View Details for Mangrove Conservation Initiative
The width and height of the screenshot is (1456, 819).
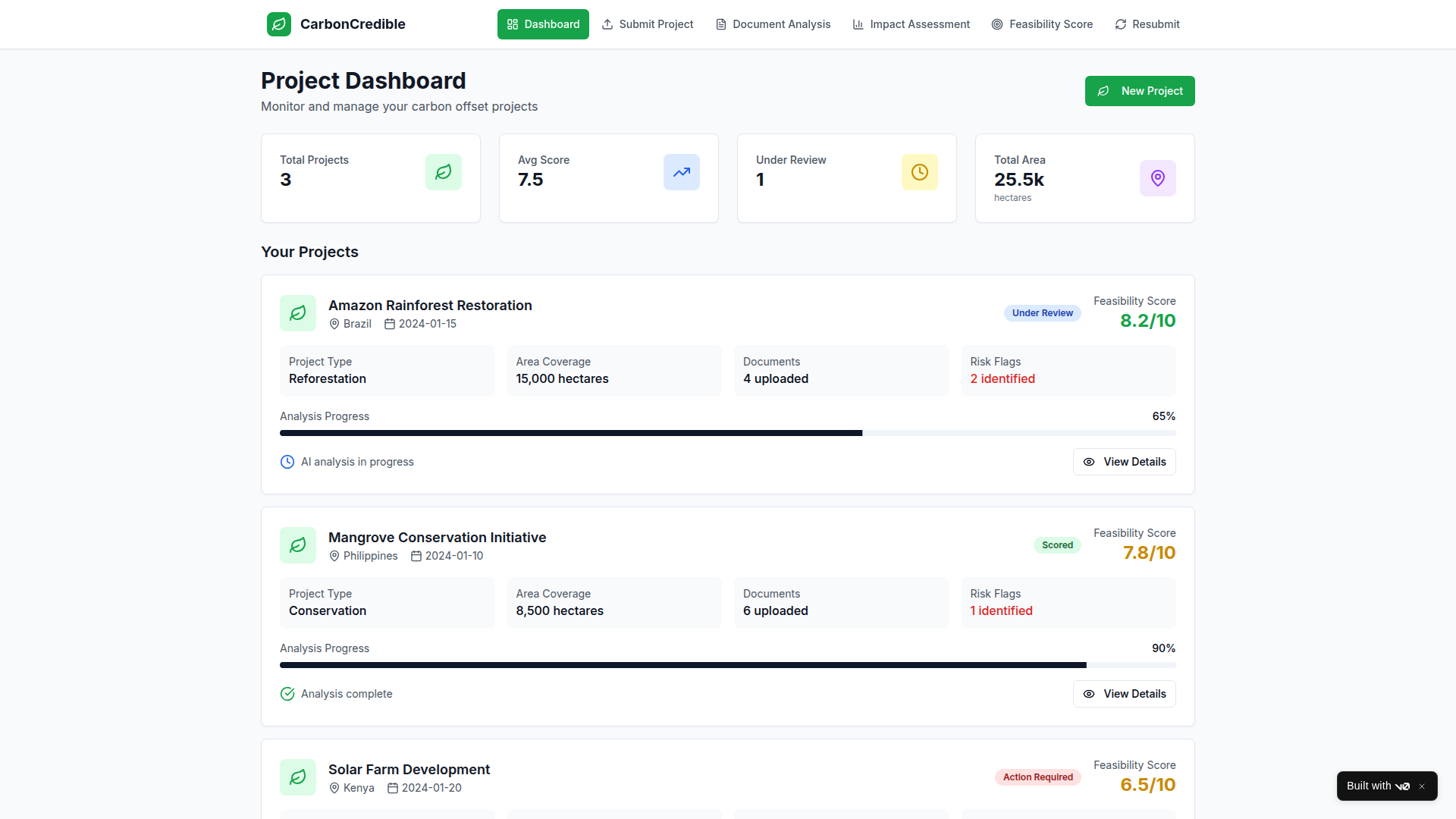pyautogui.click(x=1125, y=694)
